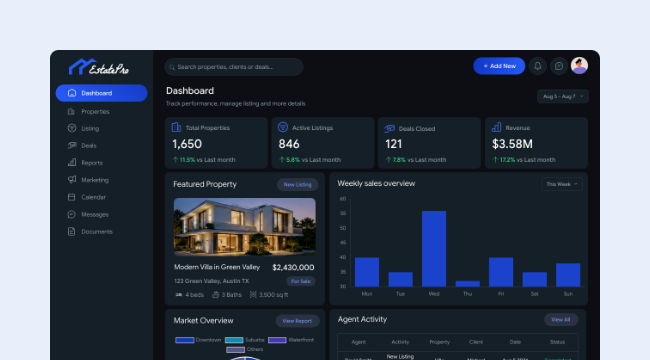Click the 123 Green Valley, Austin TX address
Screen dimensions: 650x360
point(211,281)
